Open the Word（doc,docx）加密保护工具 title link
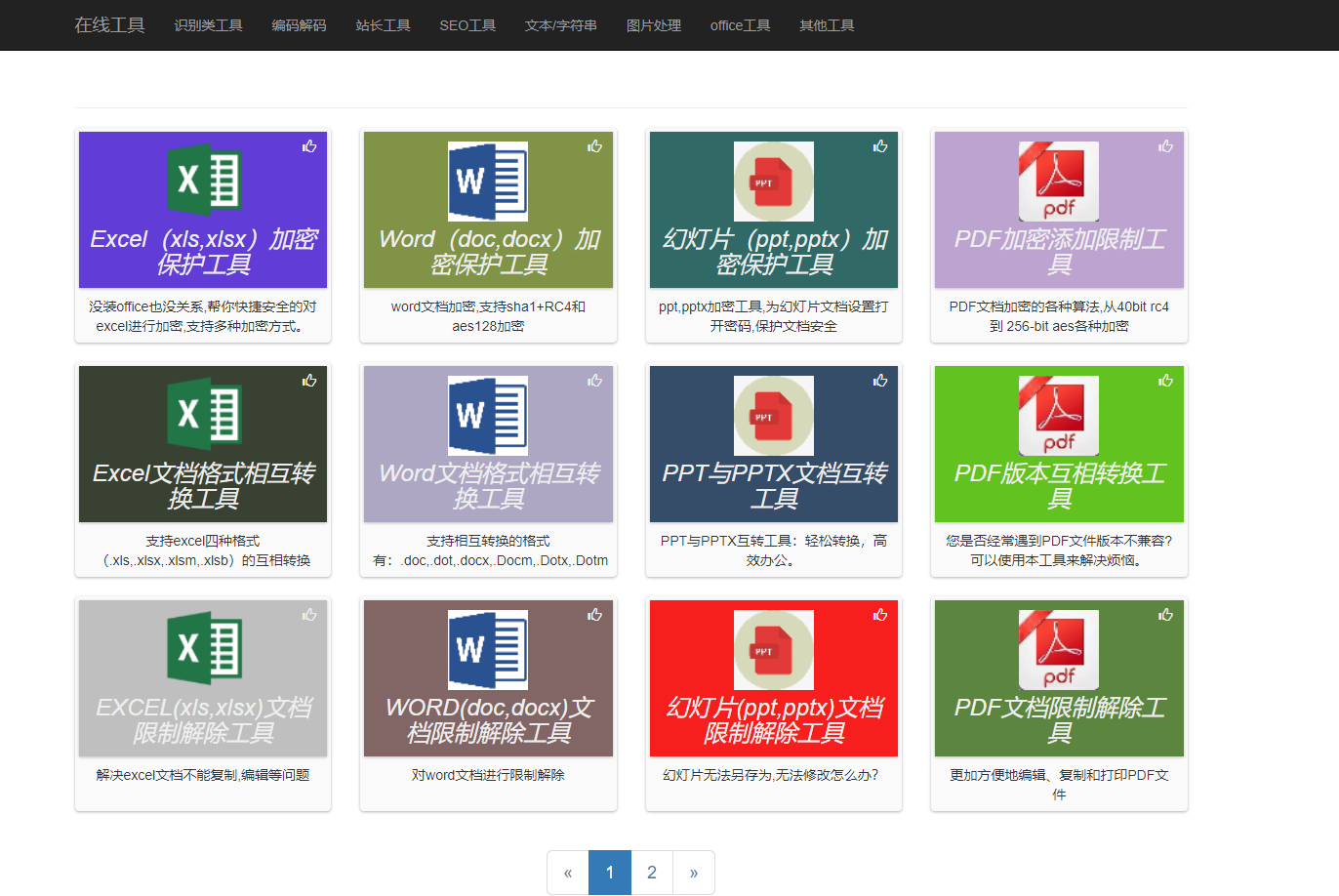The height and width of the screenshot is (896, 1339). coord(488,252)
